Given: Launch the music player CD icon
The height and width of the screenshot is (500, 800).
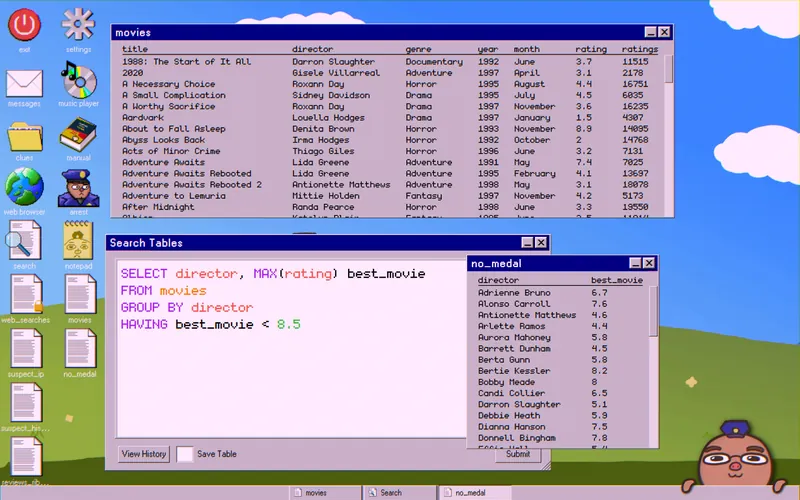Looking at the screenshot, I should [x=78, y=80].
